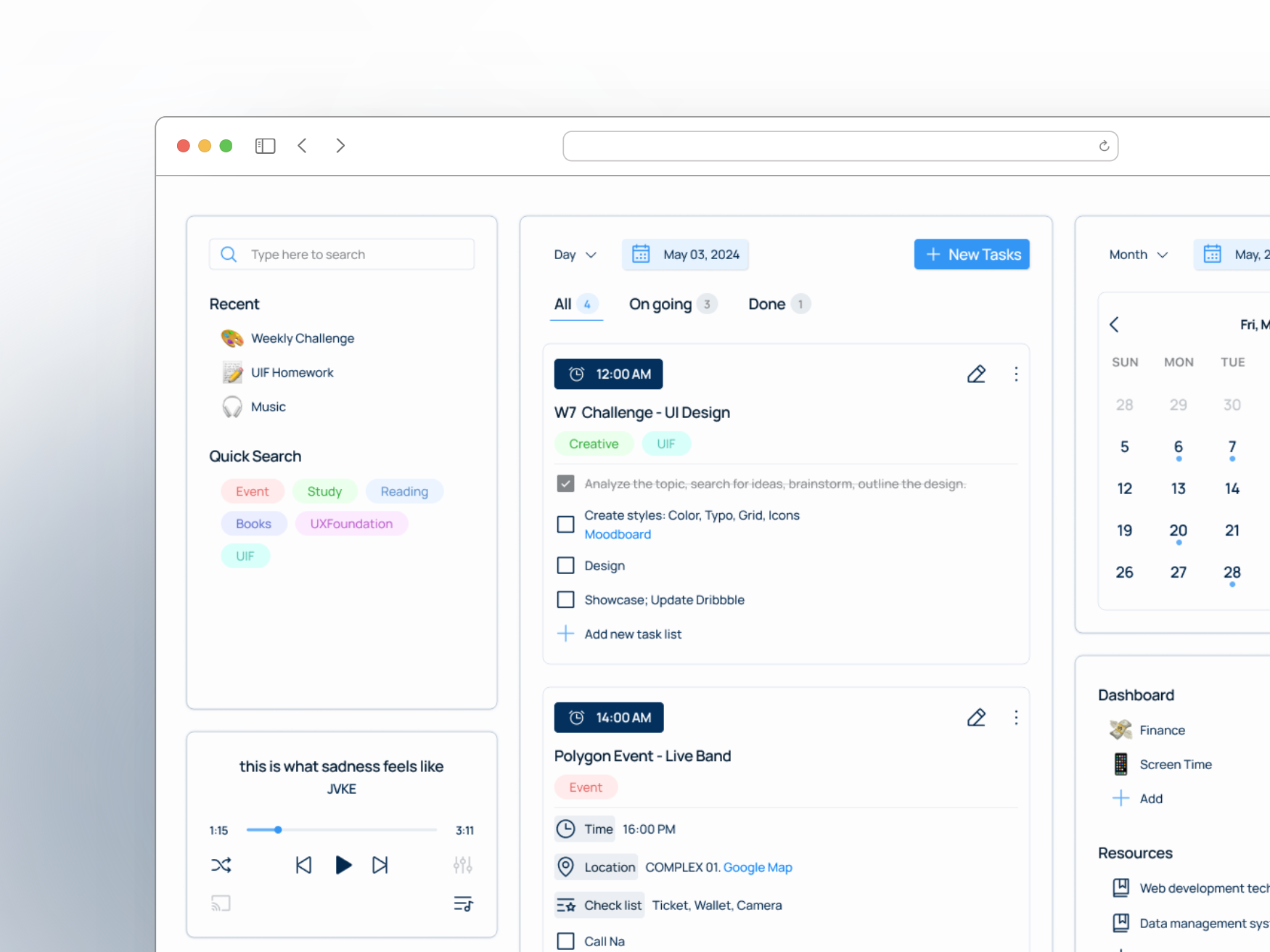
Task: Open the Moodboard link
Action: [618, 534]
